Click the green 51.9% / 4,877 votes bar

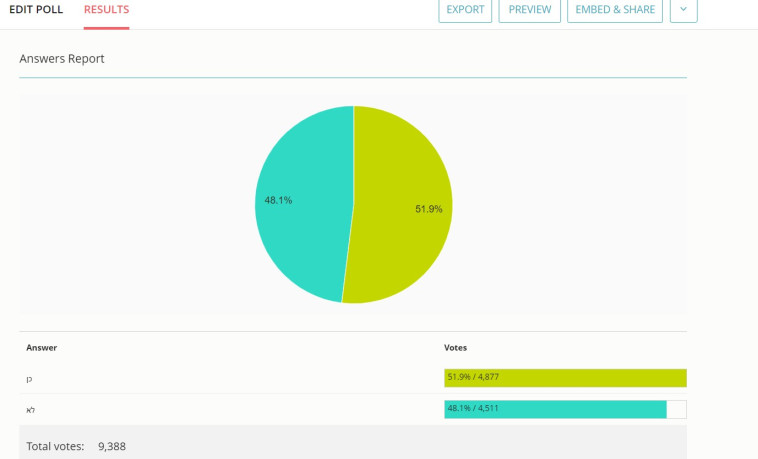point(565,377)
